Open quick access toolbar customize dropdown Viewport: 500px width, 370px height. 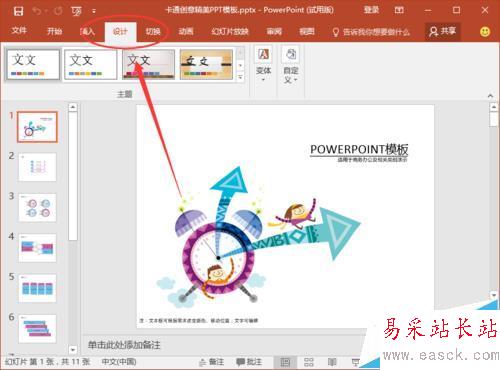[94, 11]
